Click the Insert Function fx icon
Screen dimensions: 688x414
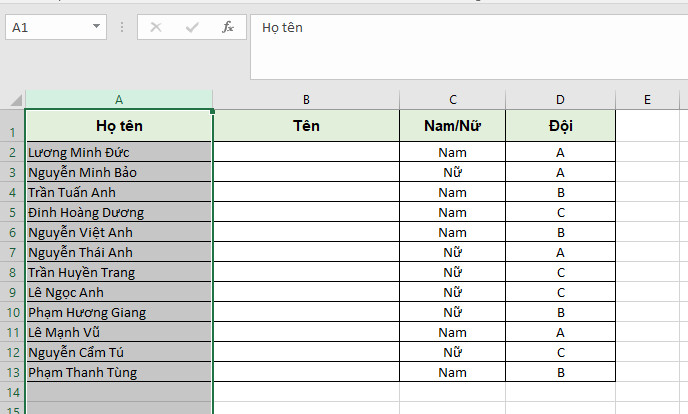click(227, 27)
